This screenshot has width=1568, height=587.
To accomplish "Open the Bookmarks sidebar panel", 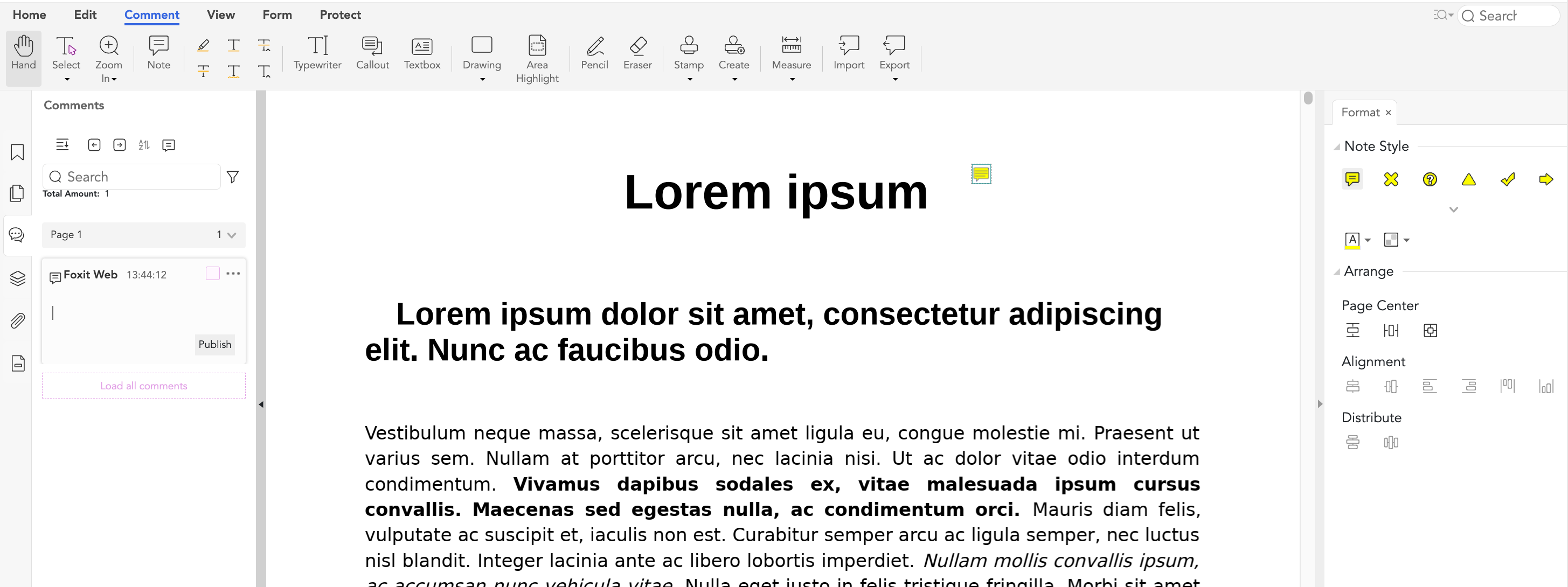I will [x=17, y=152].
